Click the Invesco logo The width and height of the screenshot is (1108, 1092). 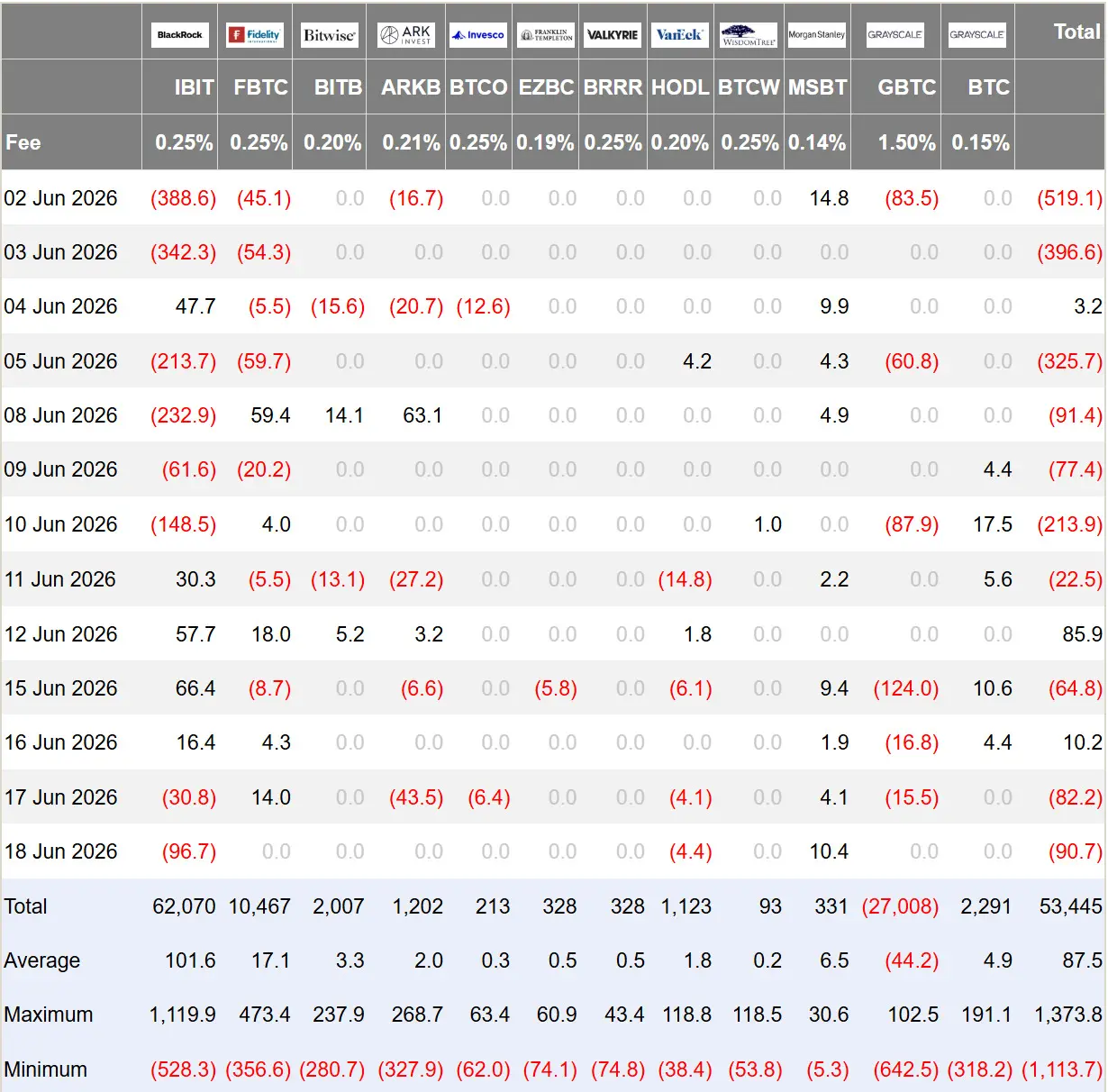click(x=478, y=35)
